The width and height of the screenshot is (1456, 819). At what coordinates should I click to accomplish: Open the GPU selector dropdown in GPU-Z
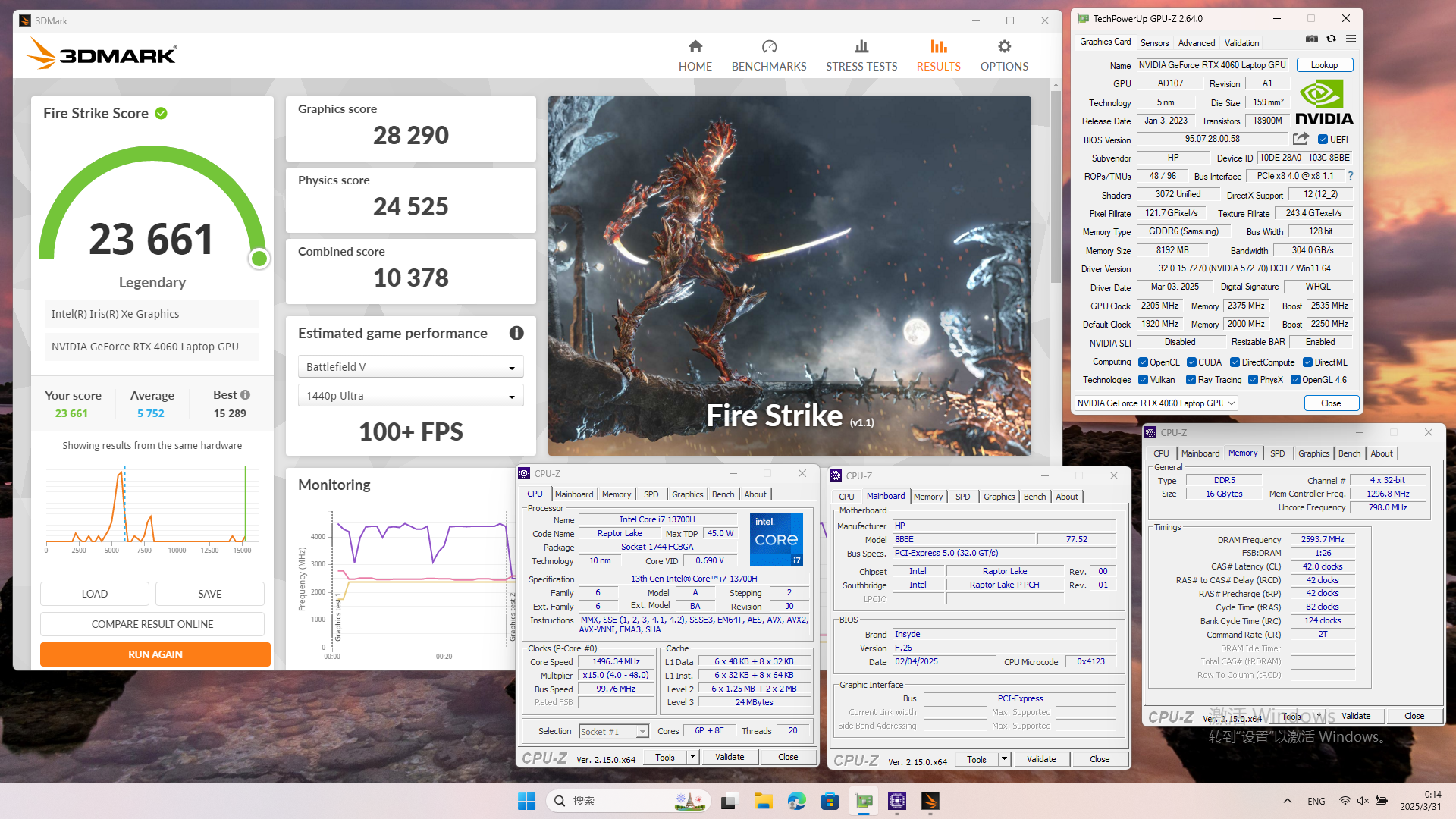pyautogui.click(x=1156, y=403)
